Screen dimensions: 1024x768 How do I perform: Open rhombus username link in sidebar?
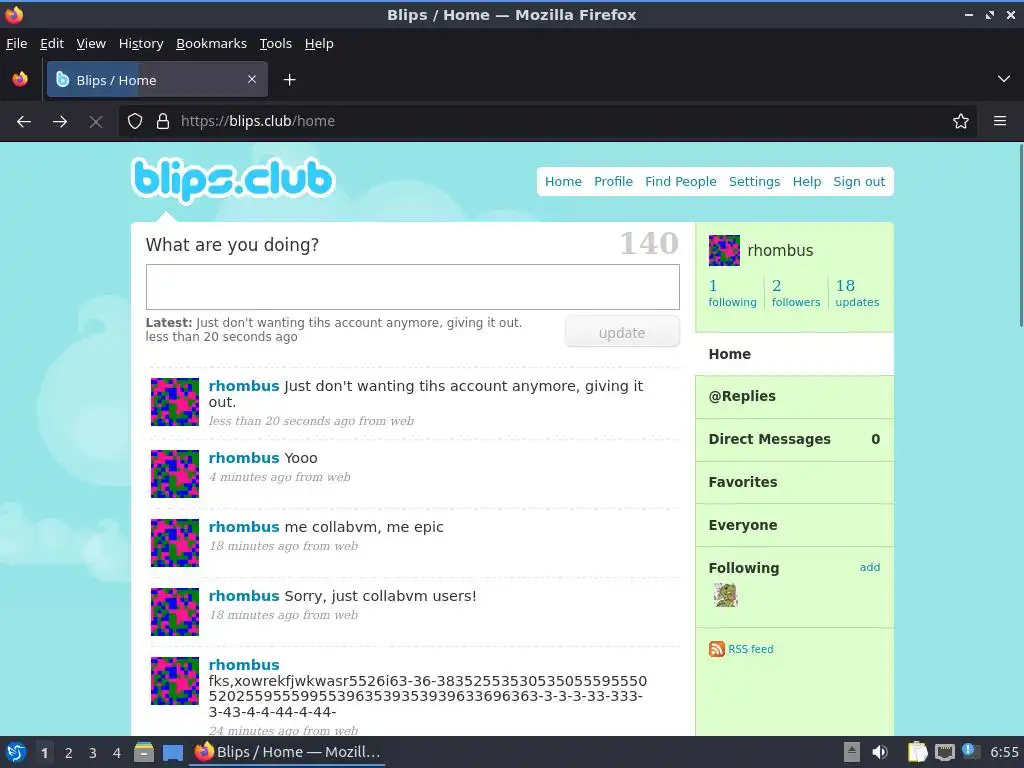[x=780, y=251]
